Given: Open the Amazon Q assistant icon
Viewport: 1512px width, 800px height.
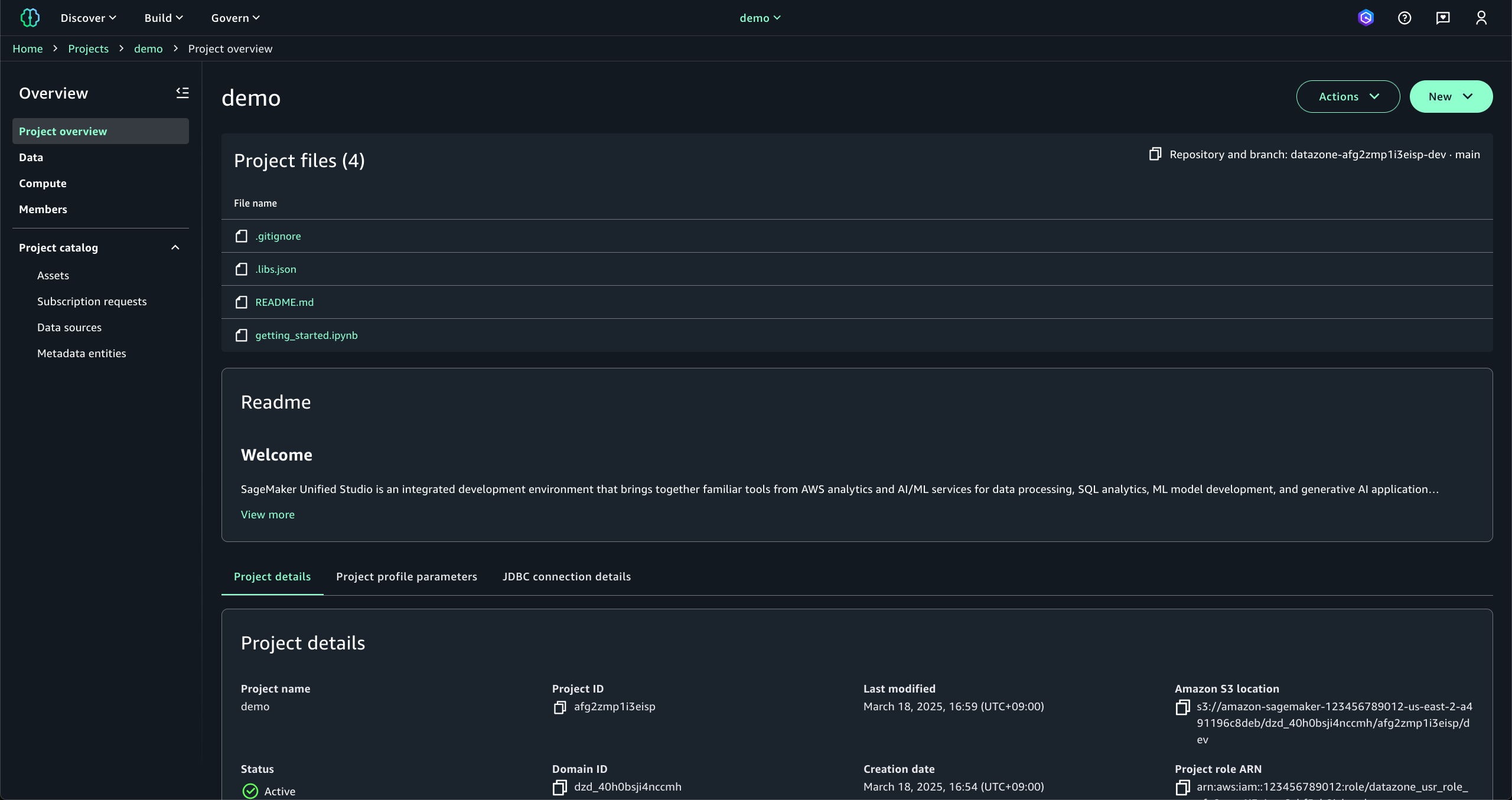Looking at the screenshot, I should click(x=1366, y=18).
